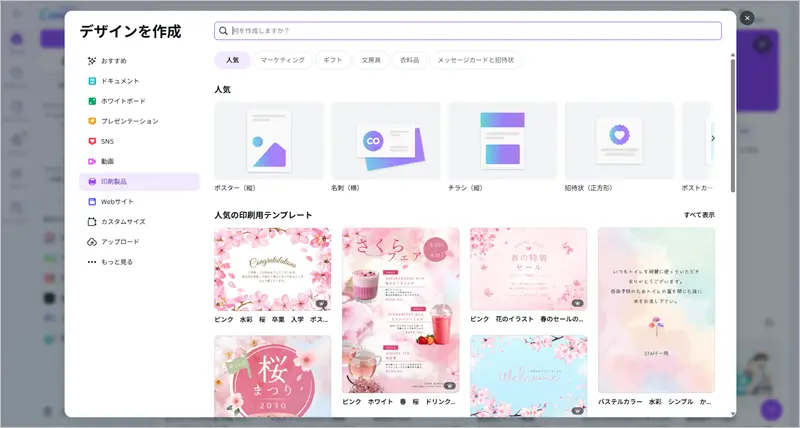Open the 動画 video category icon
This screenshot has width=800, height=428.
(92, 161)
